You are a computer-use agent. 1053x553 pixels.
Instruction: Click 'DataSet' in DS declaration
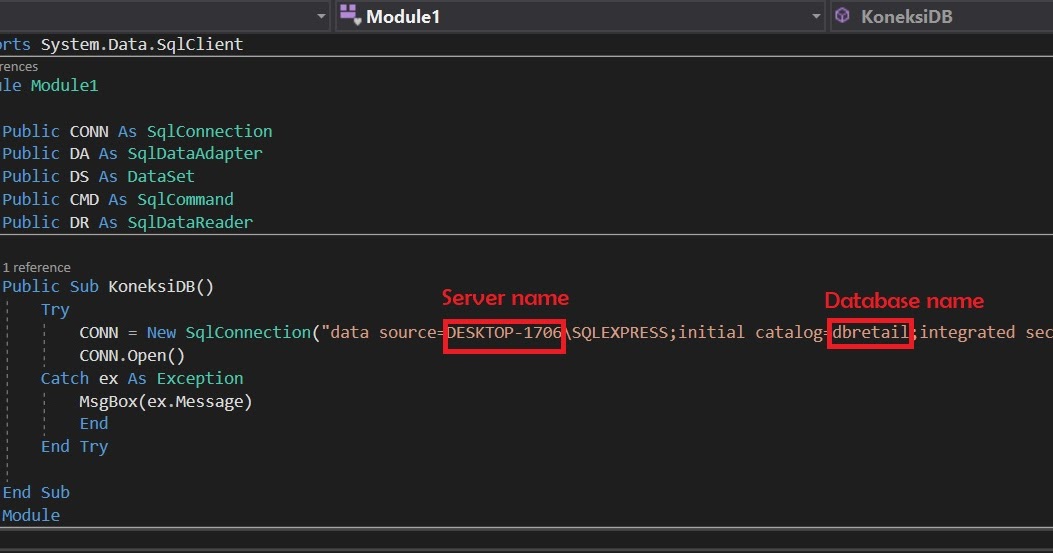coord(161,176)
